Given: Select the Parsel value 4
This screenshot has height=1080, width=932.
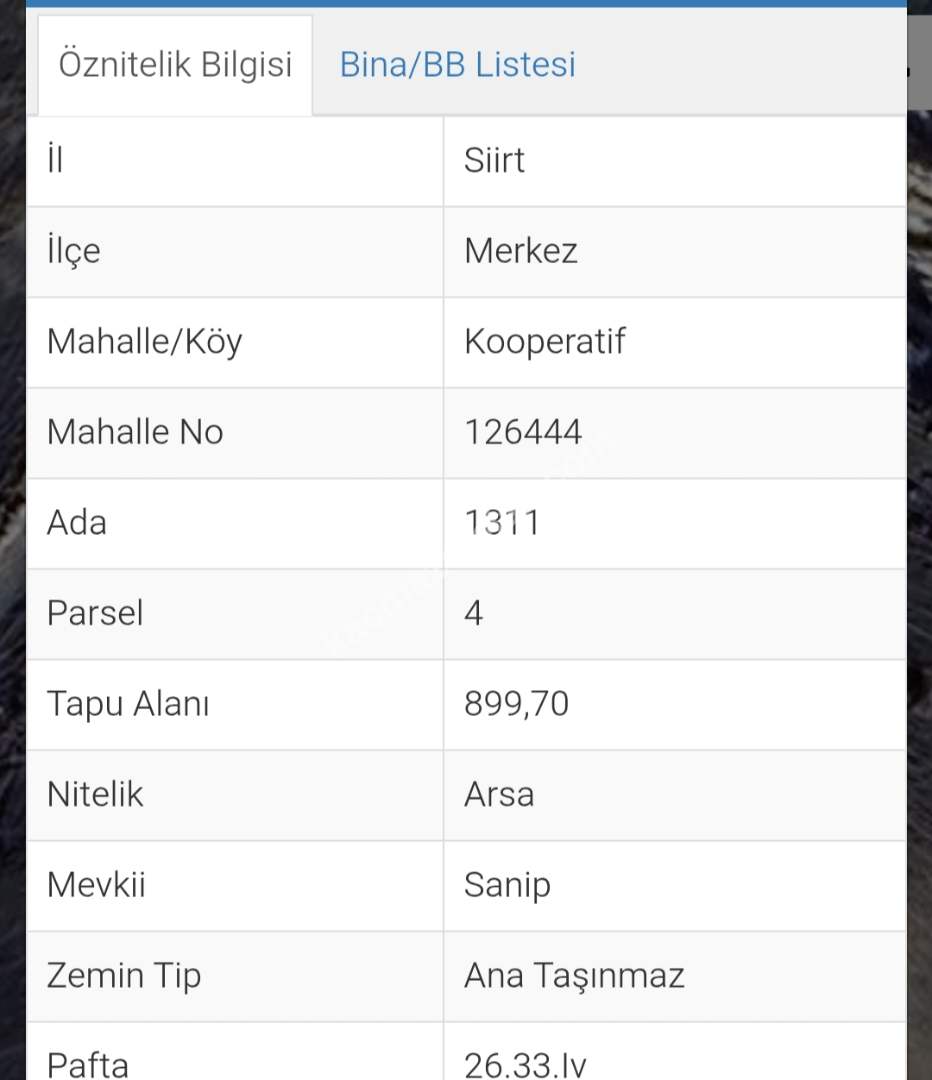Looking at the screenshot, I should tap(474, 613).
